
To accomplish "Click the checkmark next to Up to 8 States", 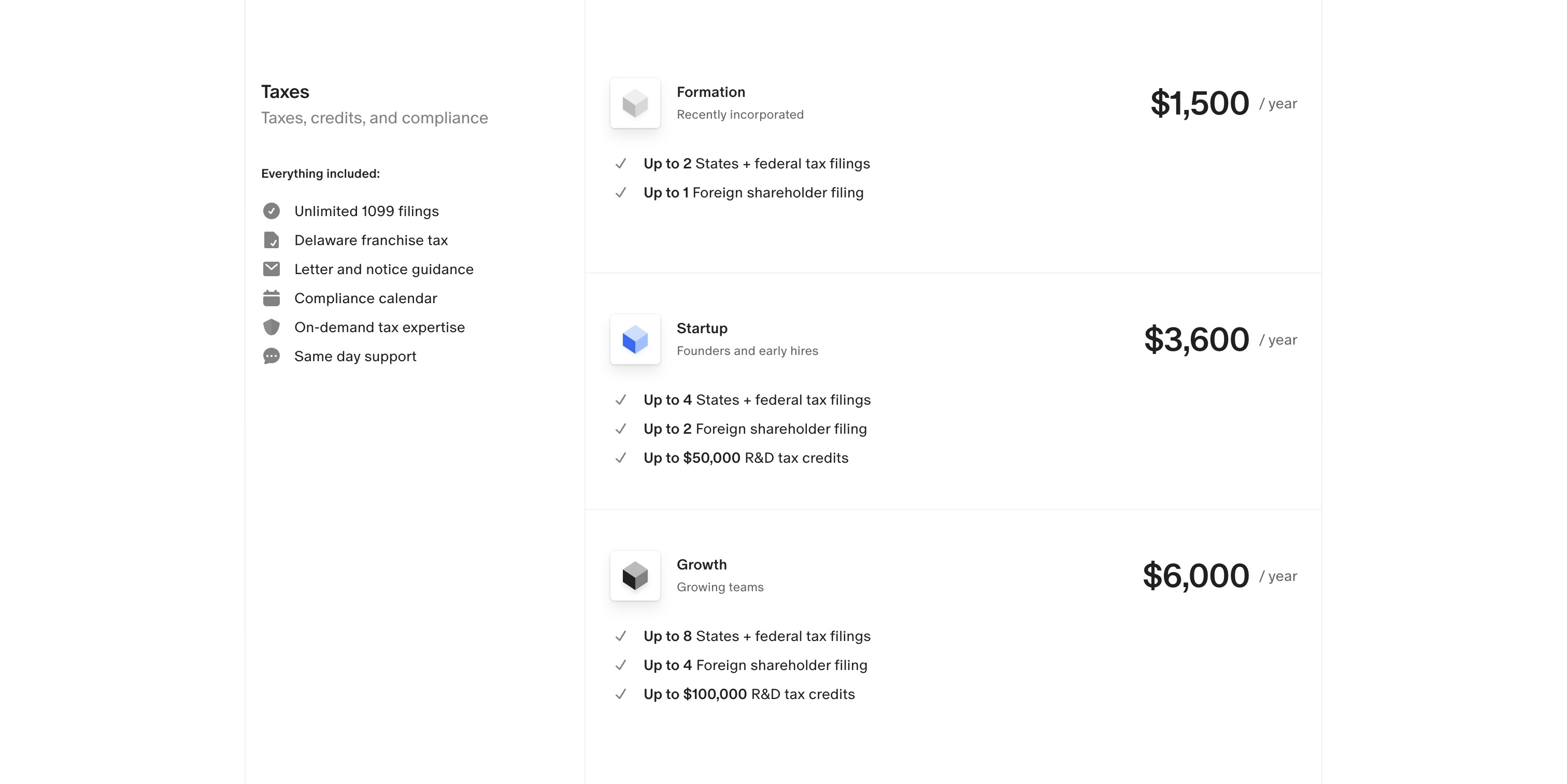I will [620, 636].
